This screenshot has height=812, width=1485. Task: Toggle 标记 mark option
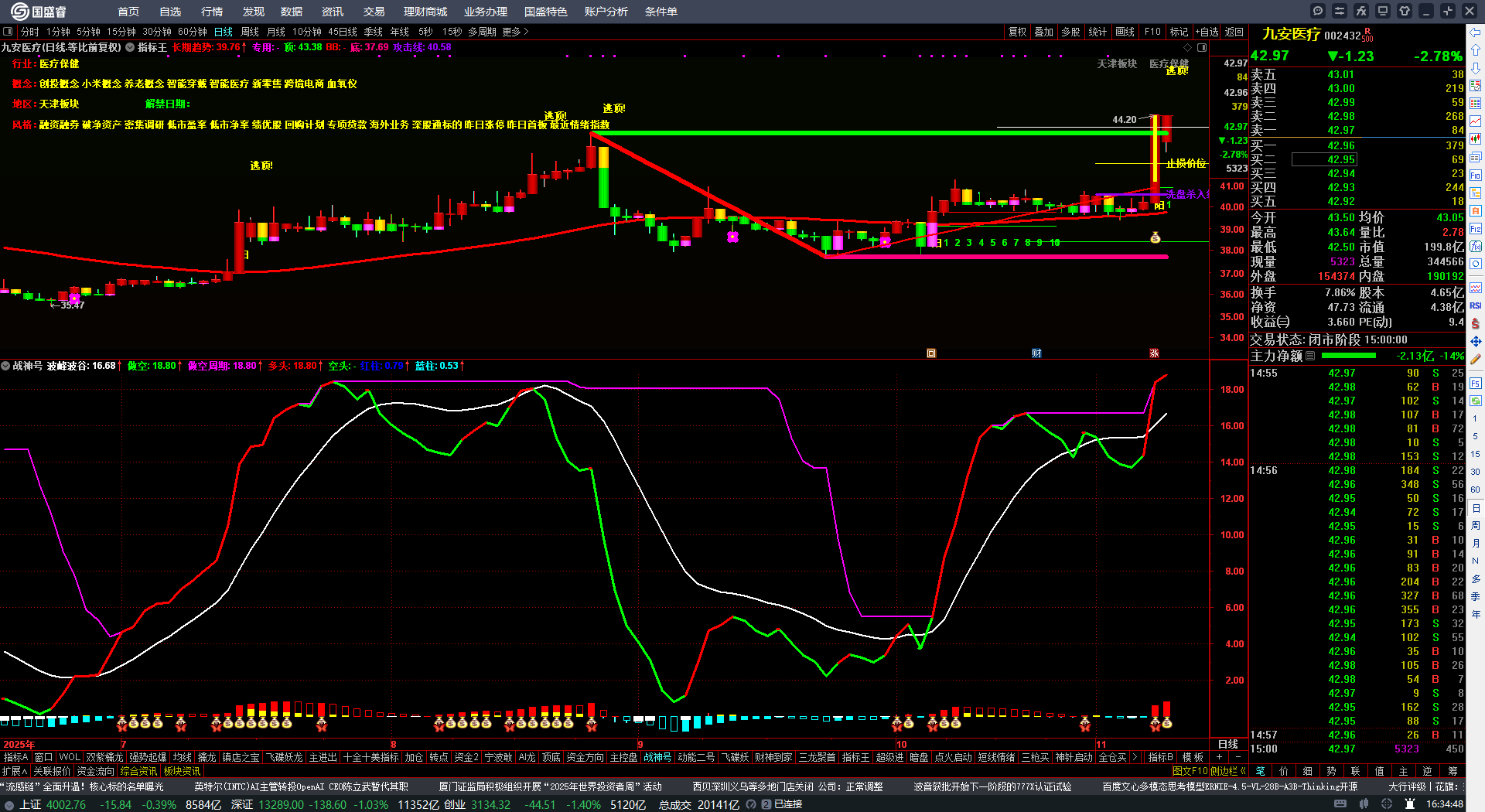tap(1179, 32)
